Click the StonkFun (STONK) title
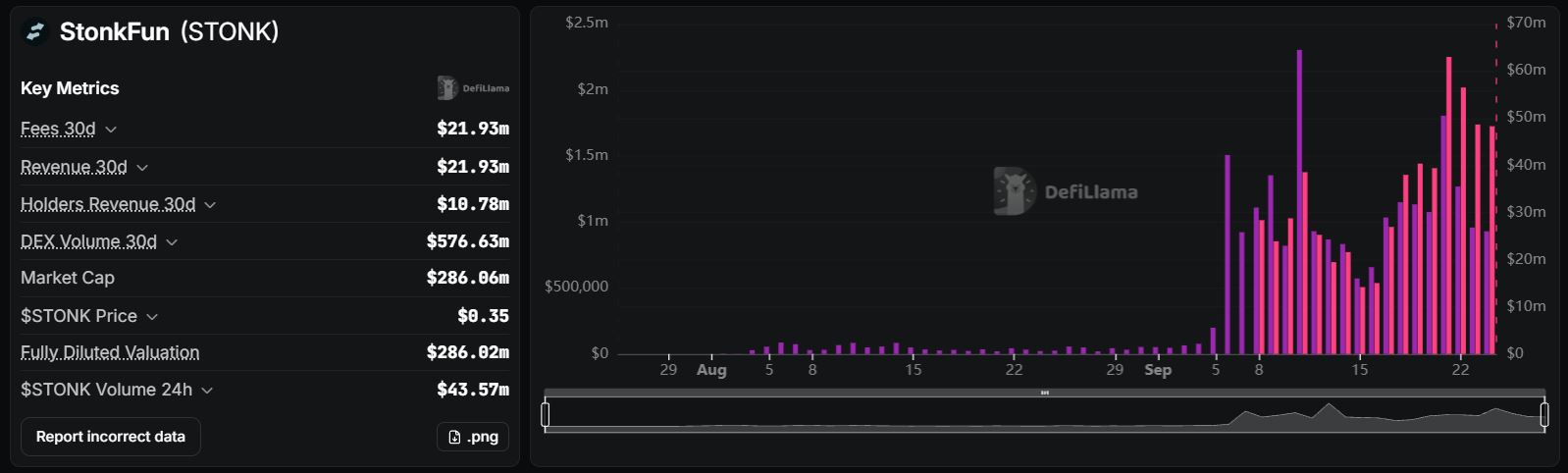 pyautogui.click(x=169, y=32)
